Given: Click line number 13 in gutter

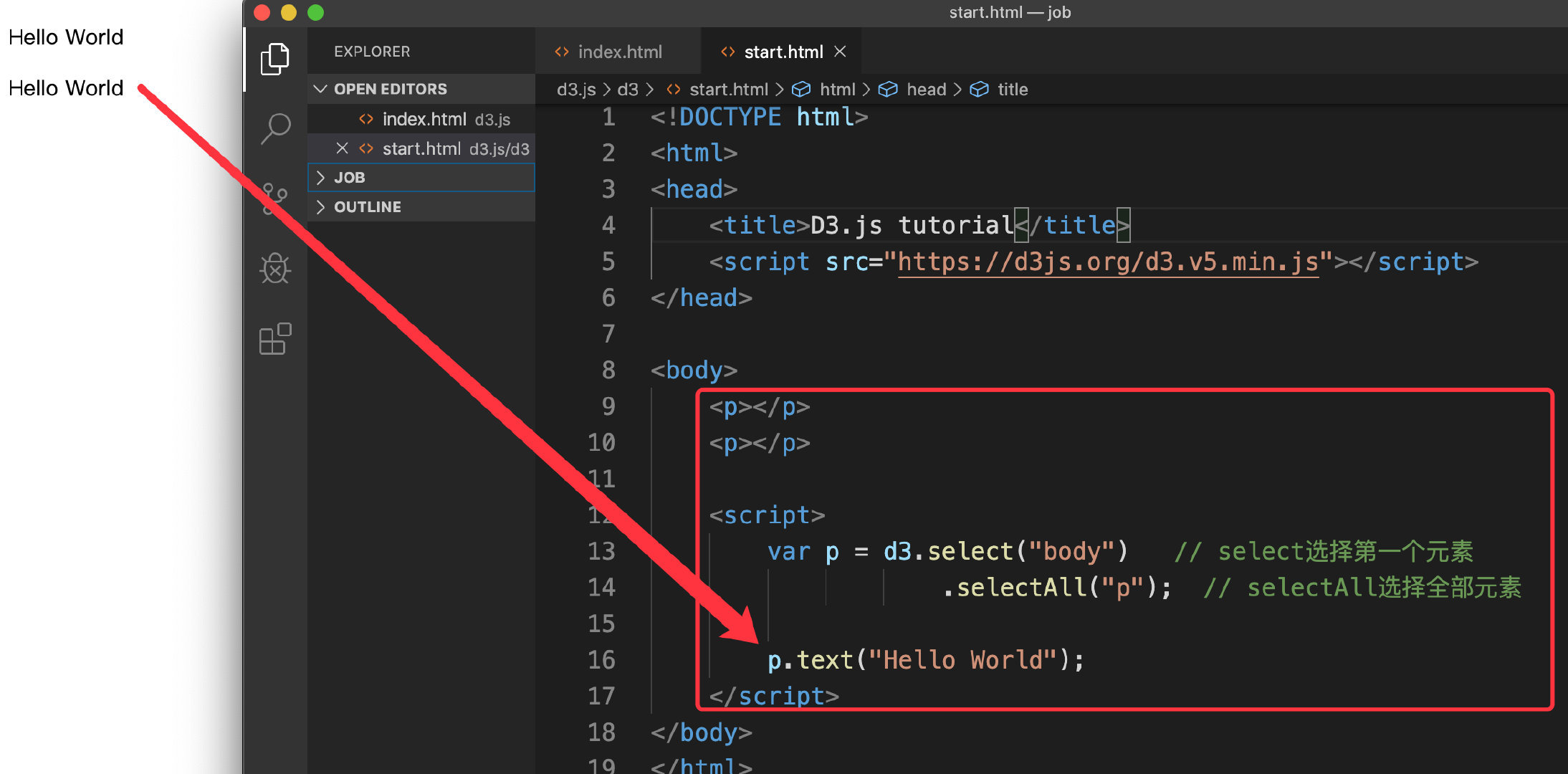Looking at the screenshot, I should [x=601, y=551].
